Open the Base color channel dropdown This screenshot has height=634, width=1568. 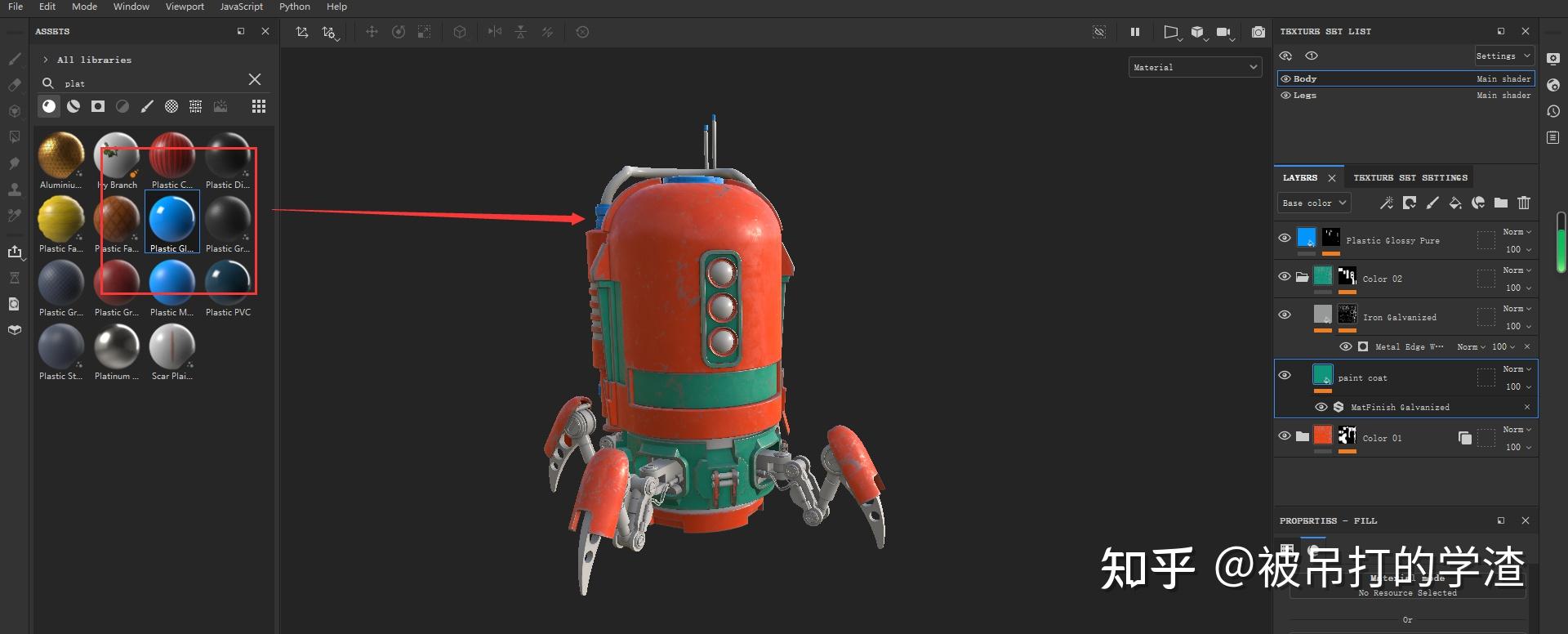click(1314, 203)
